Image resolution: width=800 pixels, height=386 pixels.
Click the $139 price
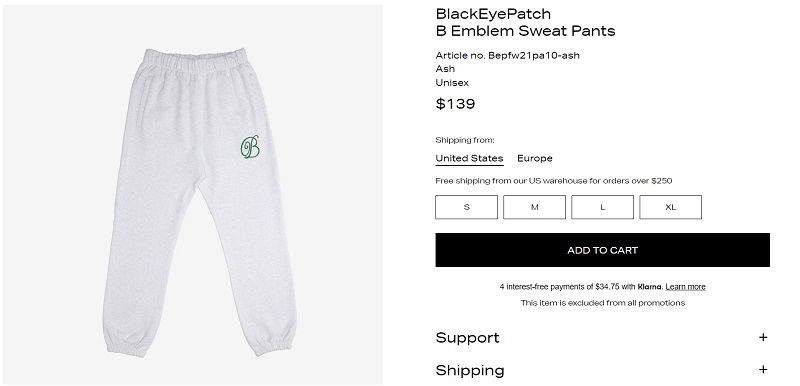tap(456, 104)
